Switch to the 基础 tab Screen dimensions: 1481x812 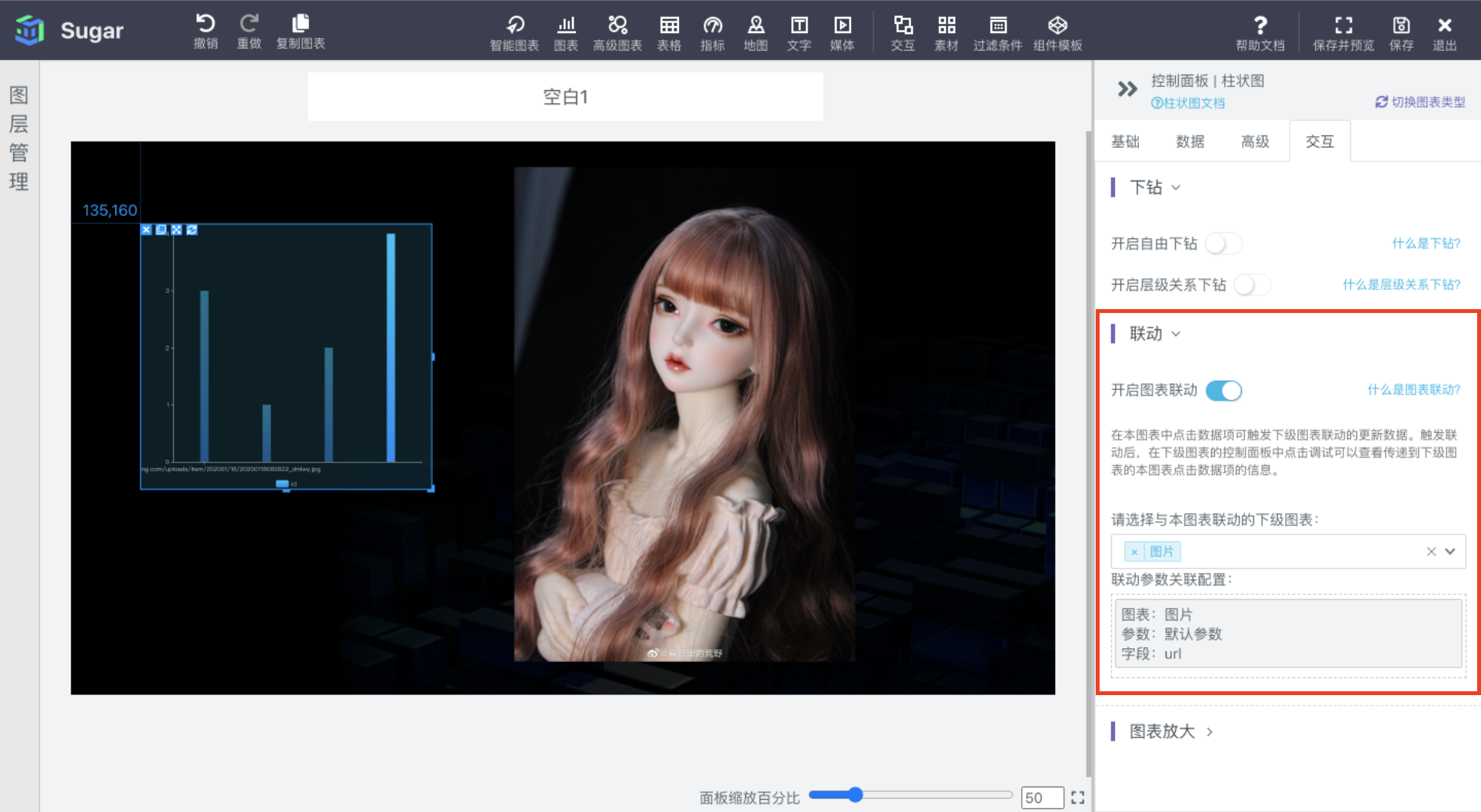point(1125,141)
